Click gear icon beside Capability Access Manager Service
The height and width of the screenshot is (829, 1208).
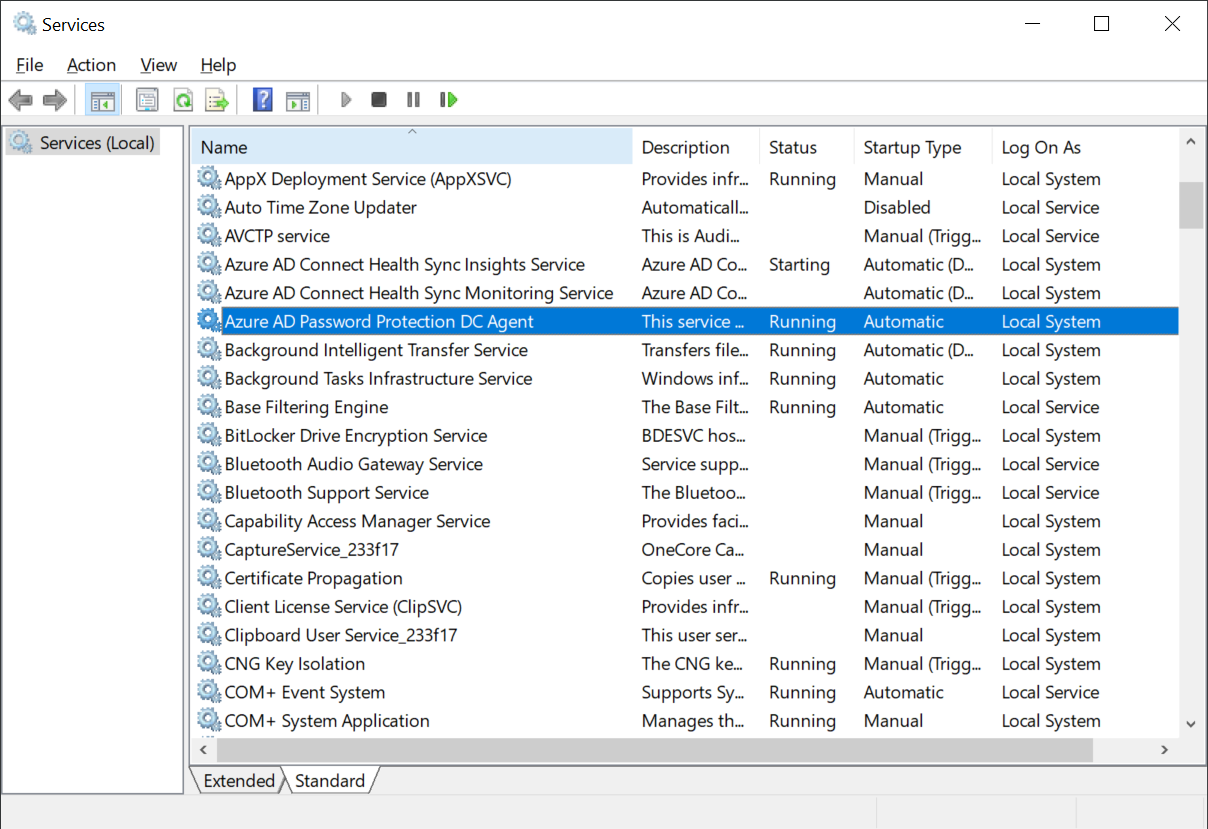tap(208, 521)
